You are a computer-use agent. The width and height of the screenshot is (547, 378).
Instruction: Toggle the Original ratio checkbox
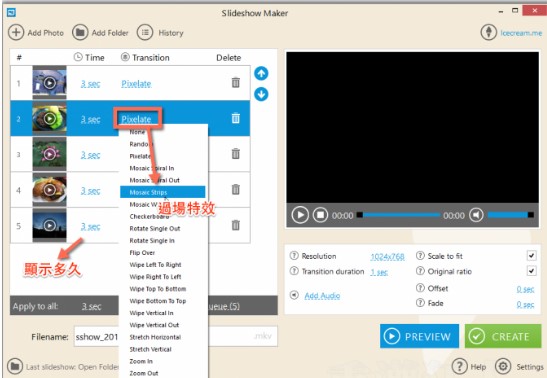coord(531,271)
